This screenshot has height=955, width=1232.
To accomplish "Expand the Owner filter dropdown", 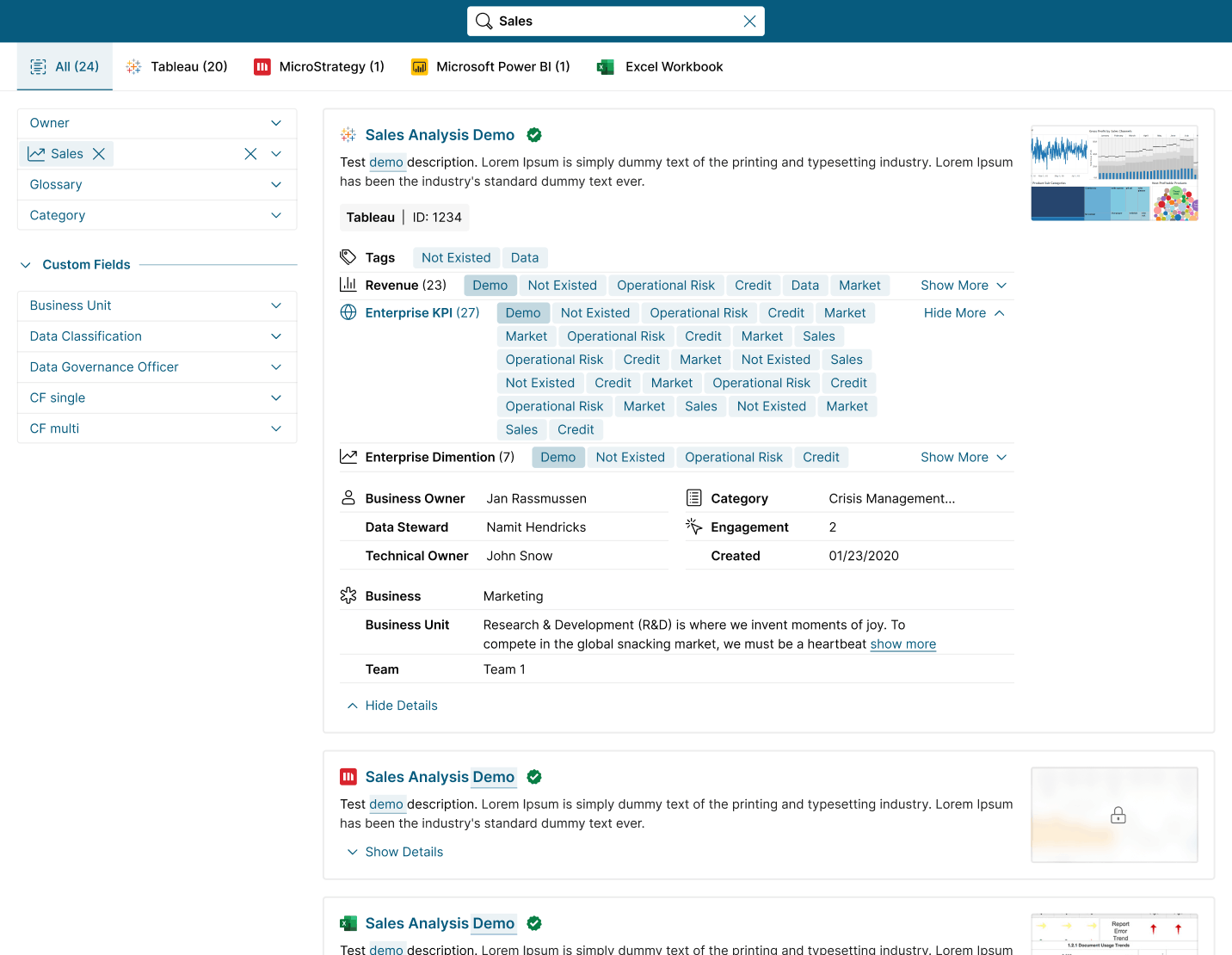I will (275, 123).
